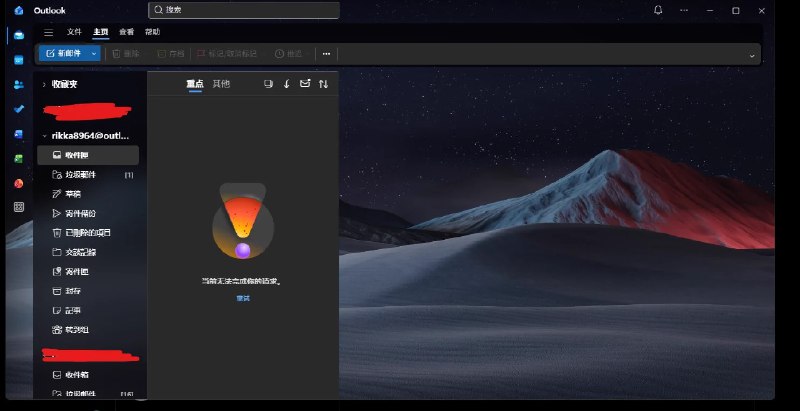Open the 交談記錄 conversation history folder

[88, 252]
